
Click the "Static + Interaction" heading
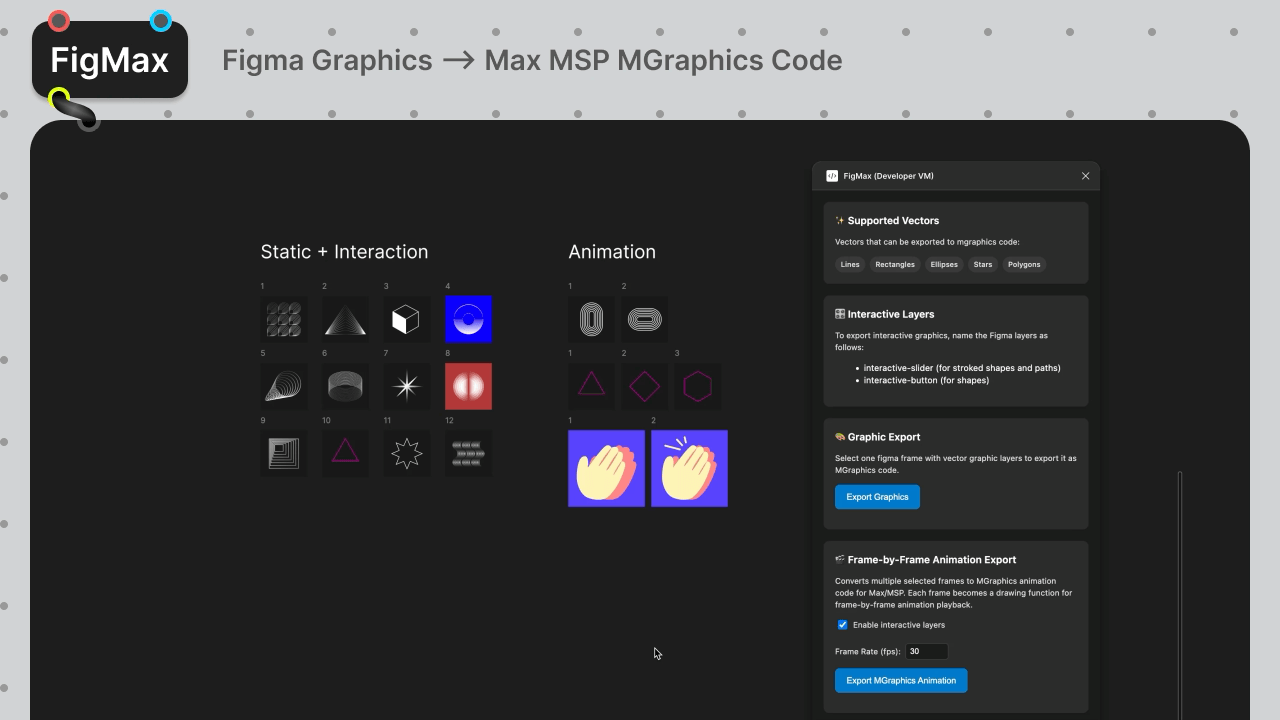coord(344,252)
